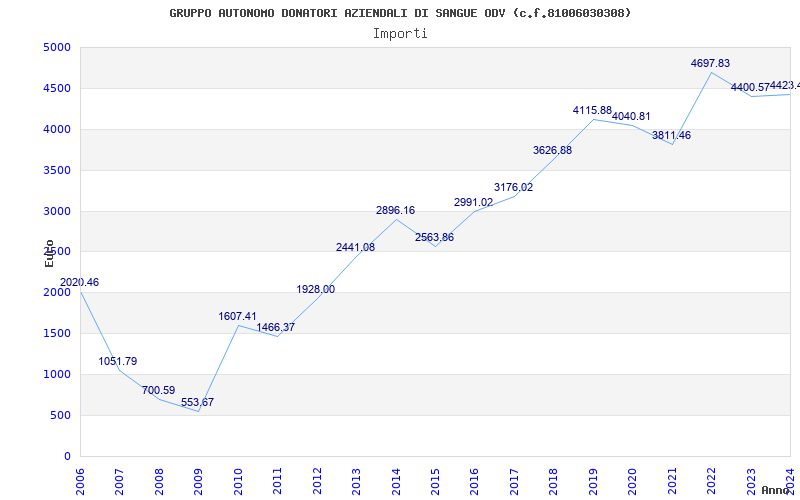Click the 4000 y-axis tick label
Image resolution: width=800 pixels, height=500 pixels.
pyautogui.click(x=57, y=129)
